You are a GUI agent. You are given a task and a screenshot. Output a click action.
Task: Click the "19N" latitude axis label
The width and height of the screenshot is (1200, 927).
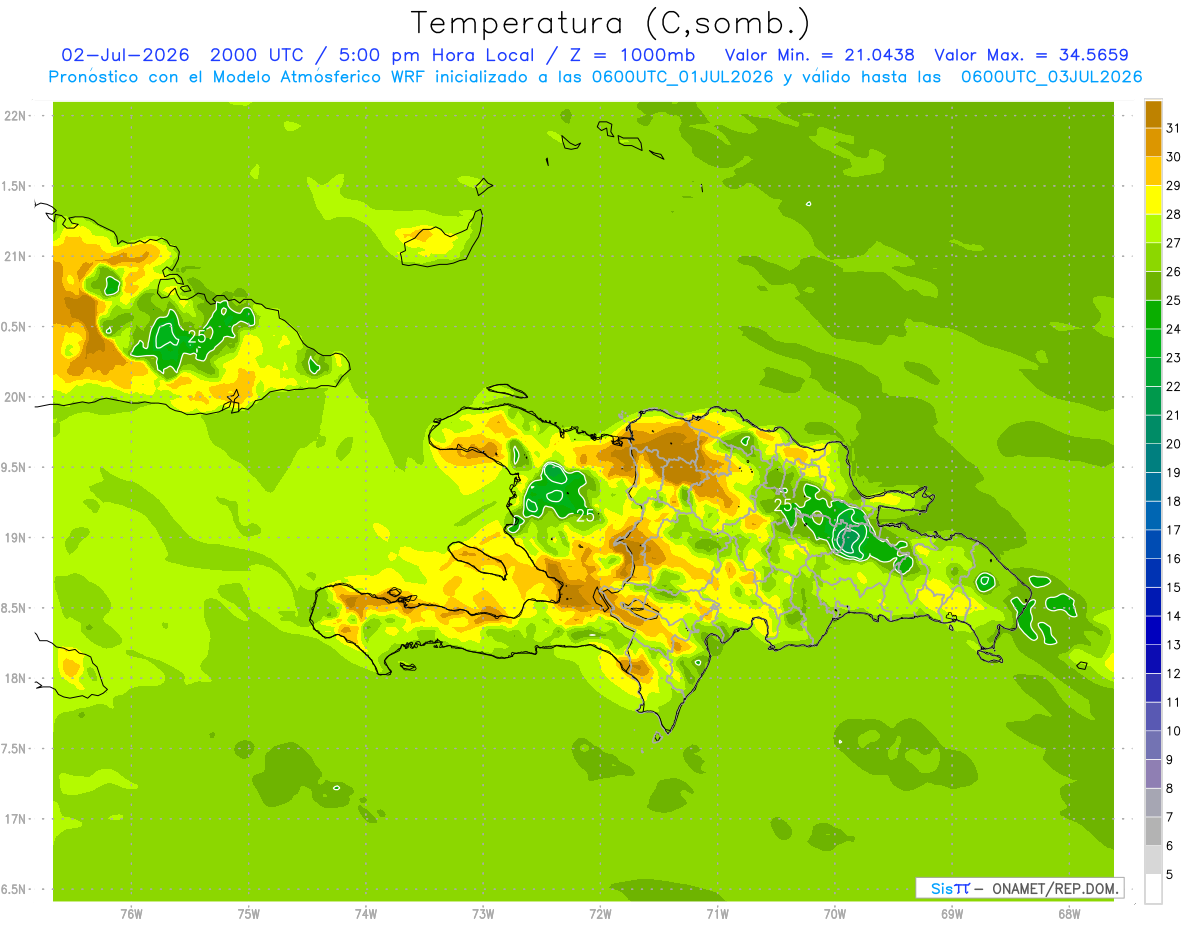coord(16,538)
